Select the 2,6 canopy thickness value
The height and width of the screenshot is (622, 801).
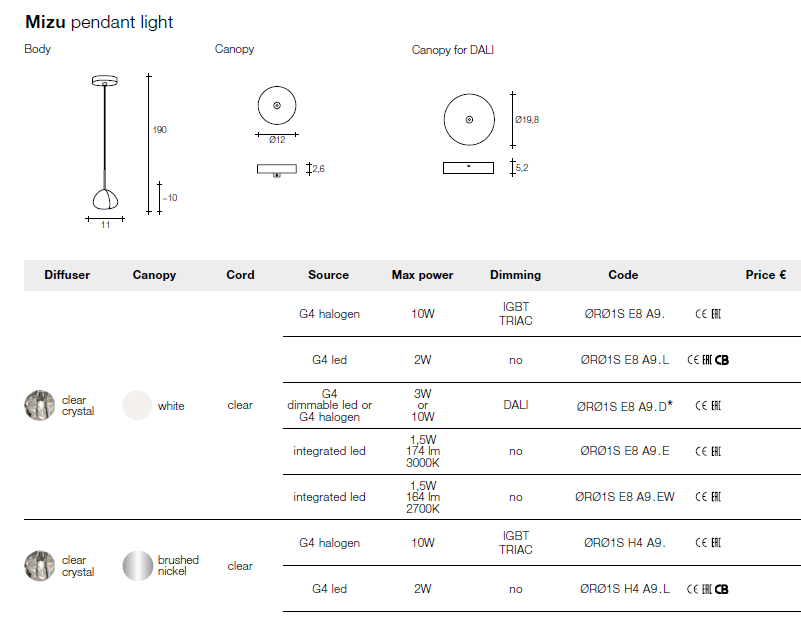tap(318, 169)
